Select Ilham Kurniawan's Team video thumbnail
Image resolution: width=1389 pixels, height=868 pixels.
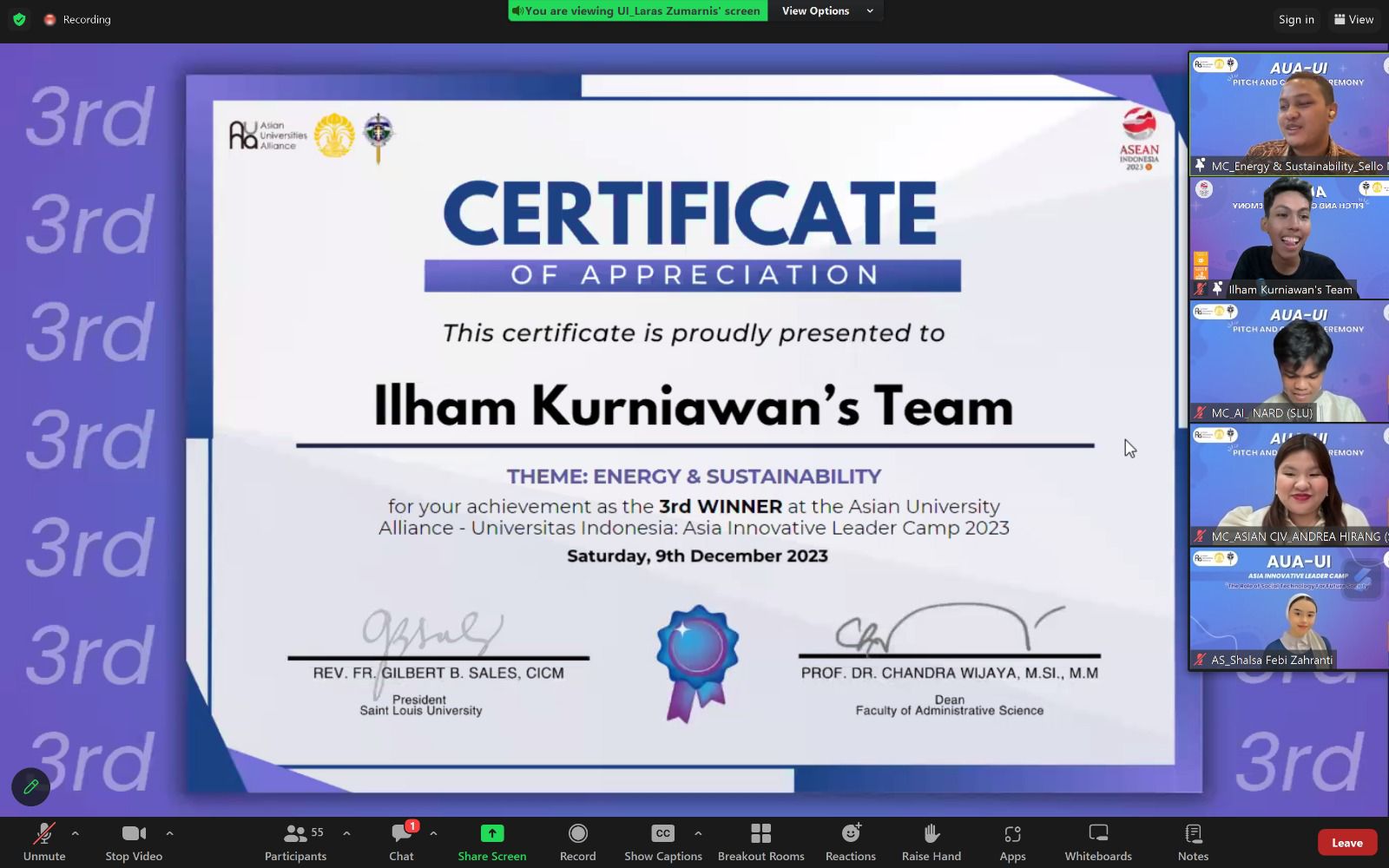tap(1288, 238)
